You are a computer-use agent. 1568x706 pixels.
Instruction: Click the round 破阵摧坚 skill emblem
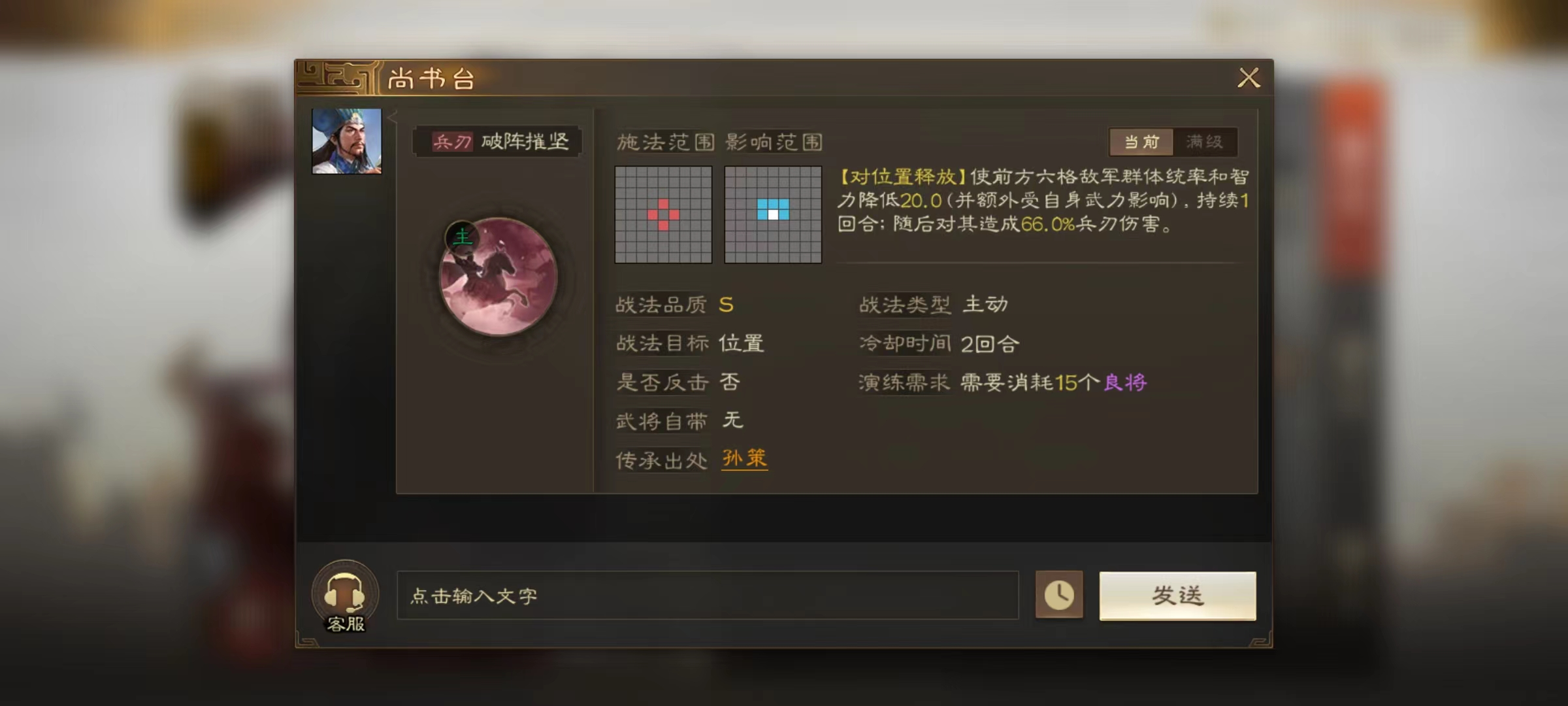pyautogui.click(x=498, y=277)
